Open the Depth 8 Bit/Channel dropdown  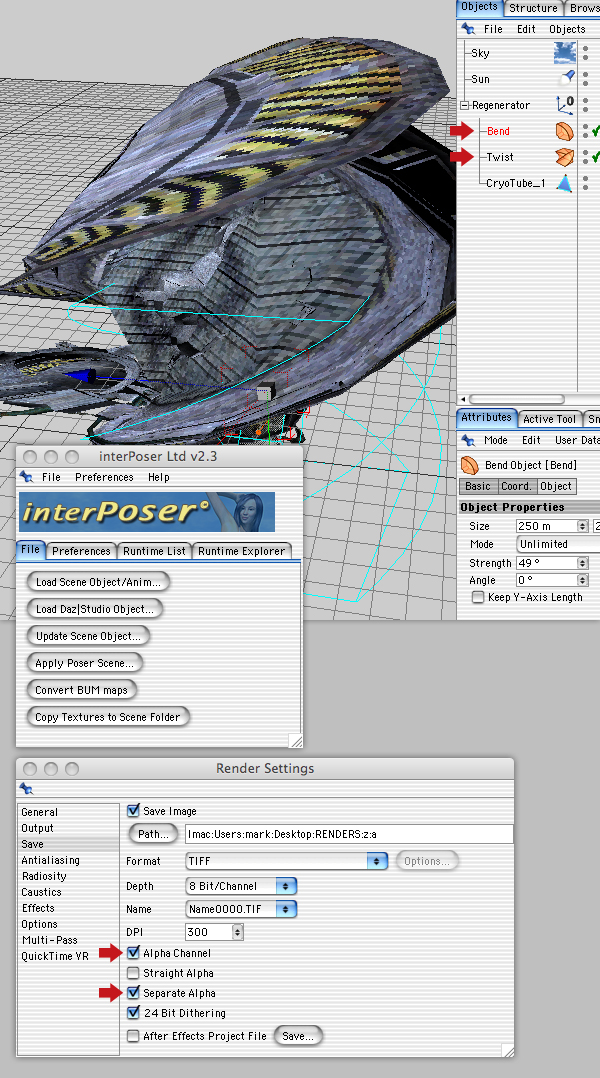coord(241,886)
